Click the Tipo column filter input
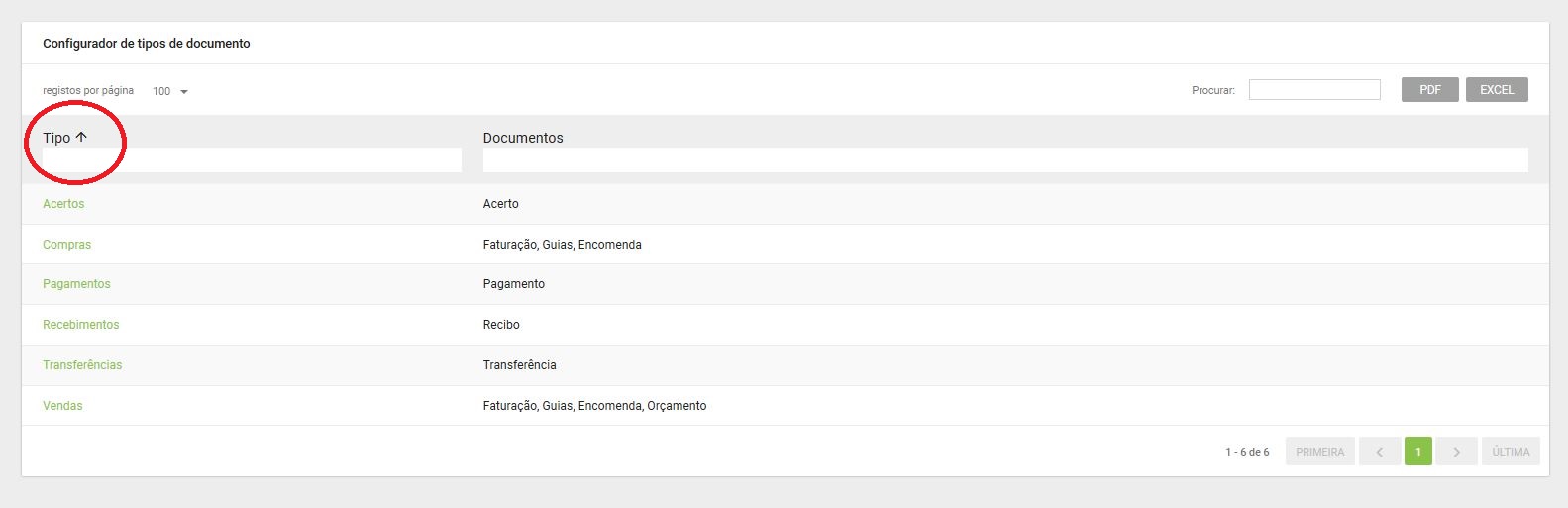The width and height of the screenshot is (1568, 508). (x=252, y=160)
